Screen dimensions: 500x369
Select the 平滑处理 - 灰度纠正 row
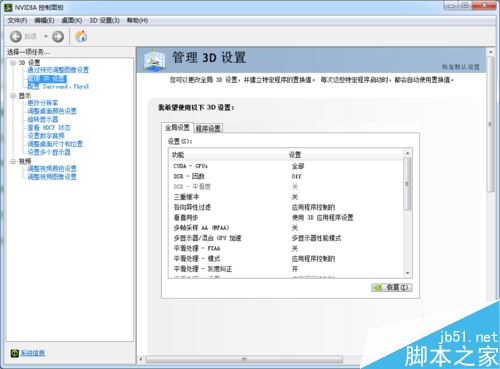[x=286, y=269]
